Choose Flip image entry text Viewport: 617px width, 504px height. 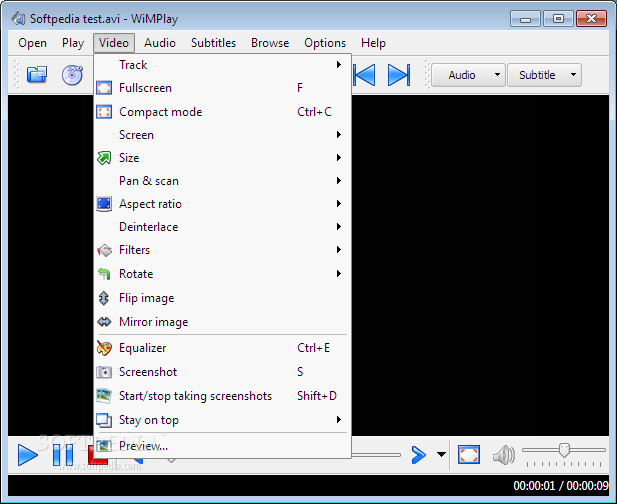pyautogui.click(x=146, y=298)
